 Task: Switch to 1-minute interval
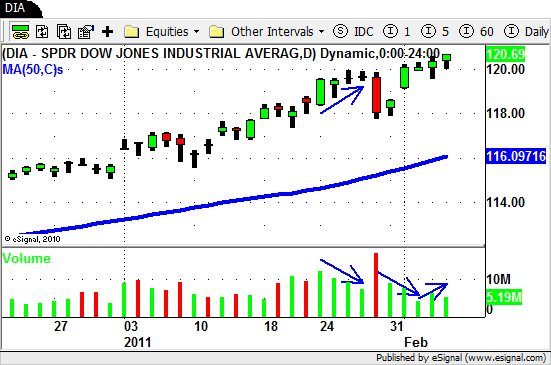coord(397,32)
